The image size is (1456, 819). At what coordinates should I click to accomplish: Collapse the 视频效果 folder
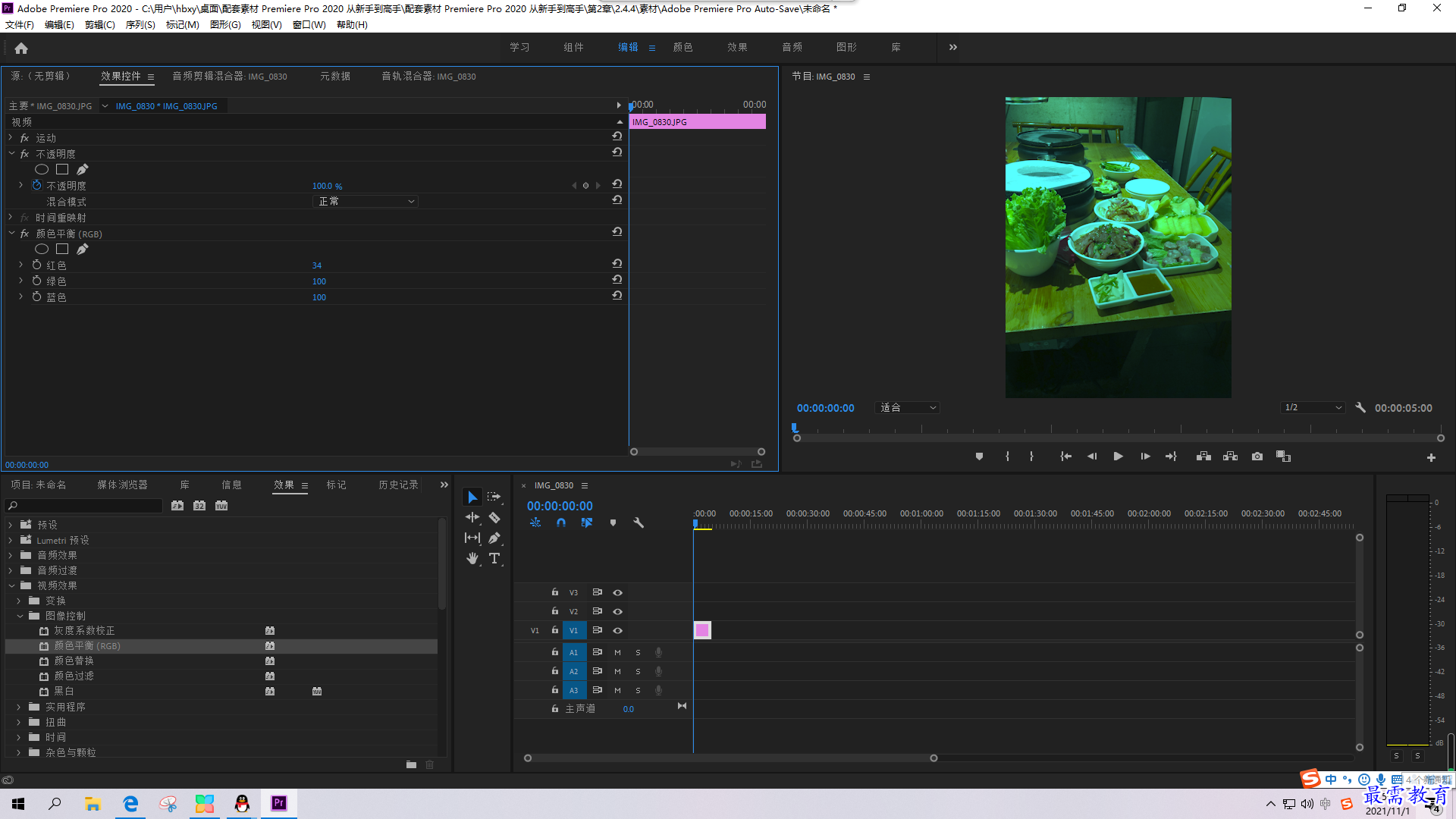[x=11, y=585]
